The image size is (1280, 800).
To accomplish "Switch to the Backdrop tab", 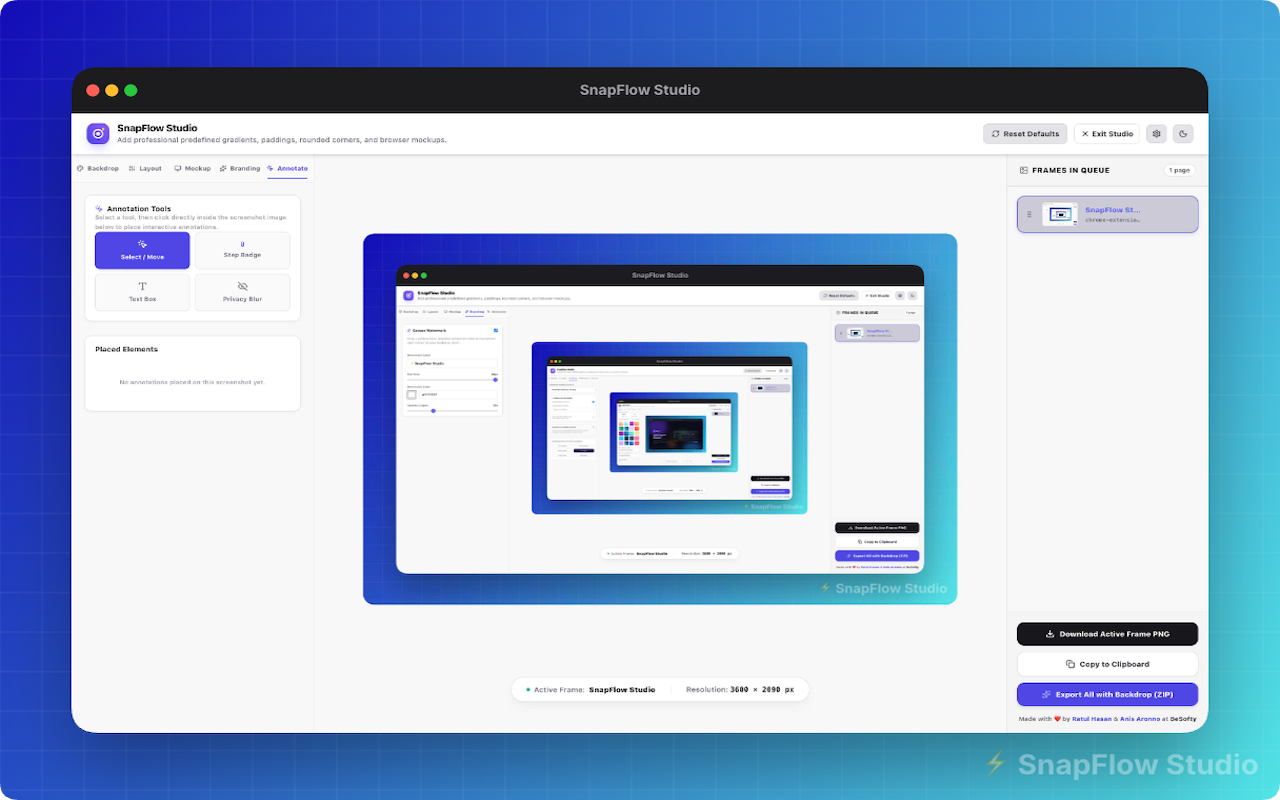I will pyautogui.click(x=98, y=169).
